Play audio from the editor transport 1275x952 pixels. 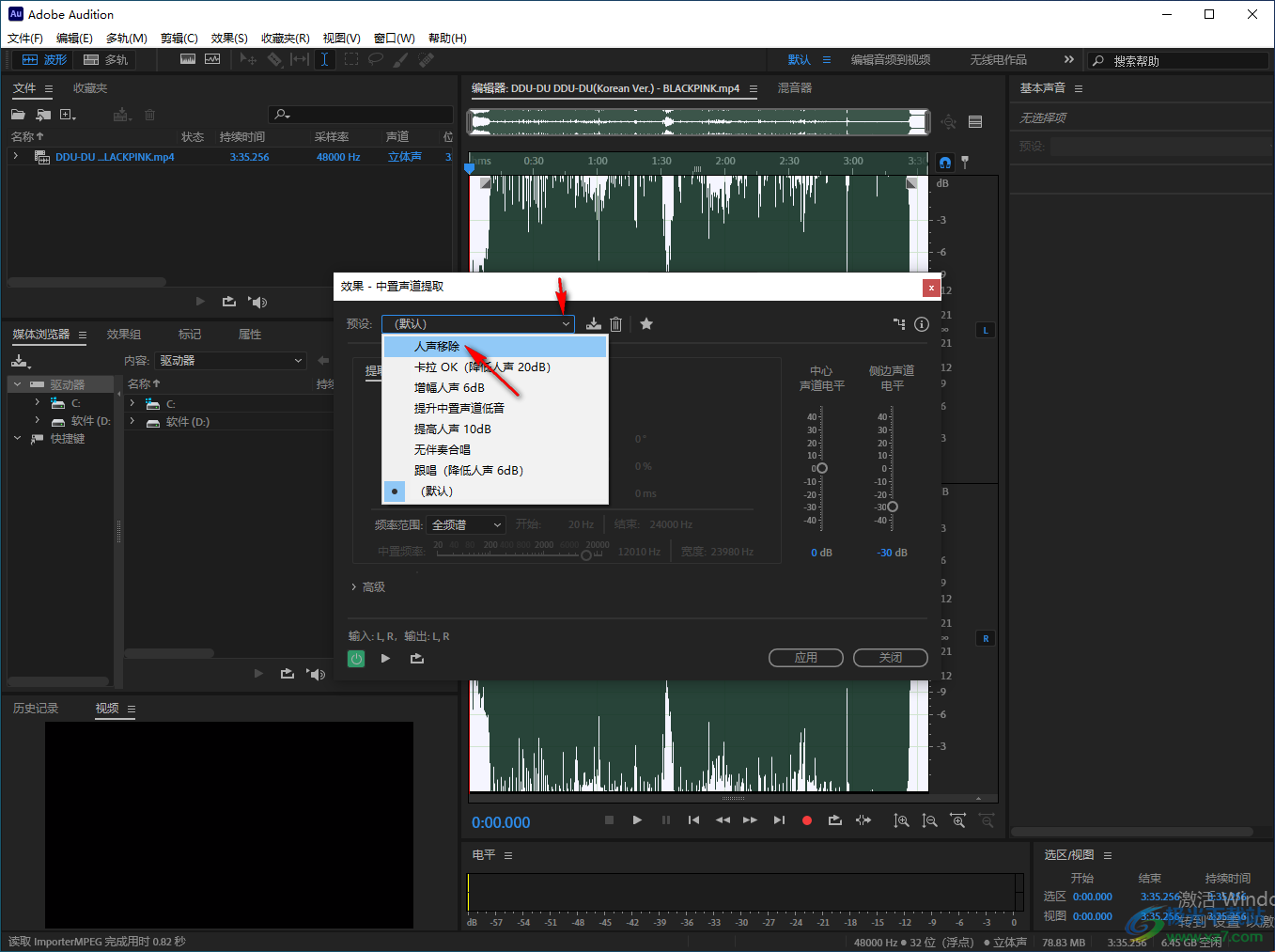[x=637, y=820]
